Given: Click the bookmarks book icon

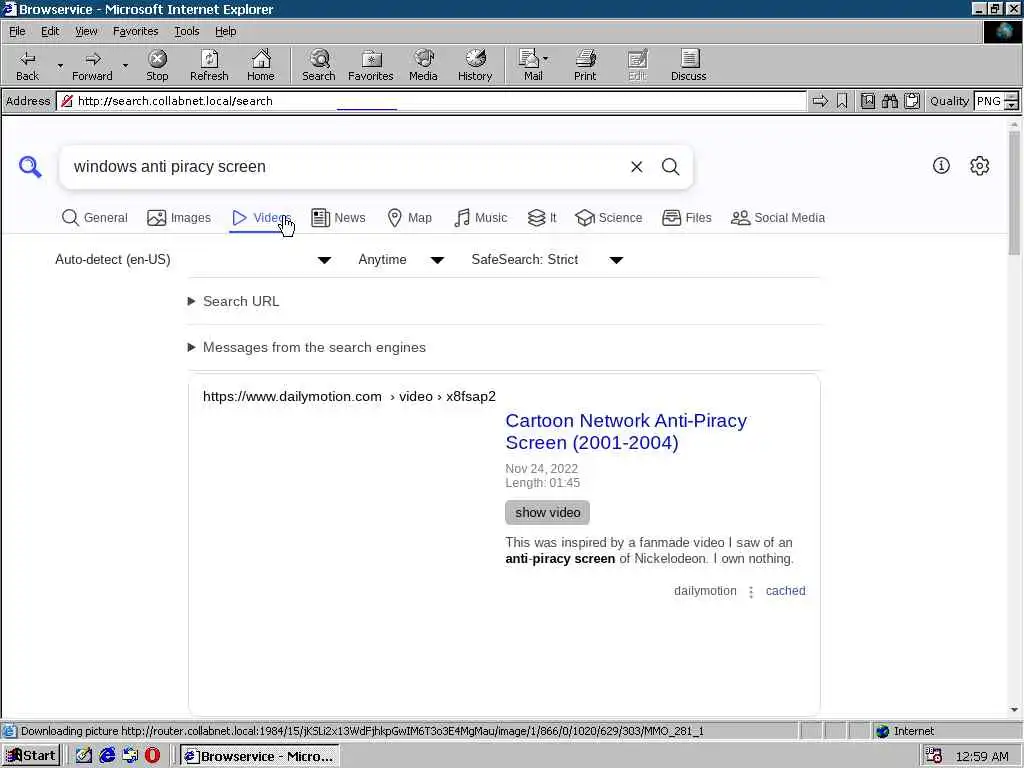Looking at the screenshot, I should tap(867, 101).
